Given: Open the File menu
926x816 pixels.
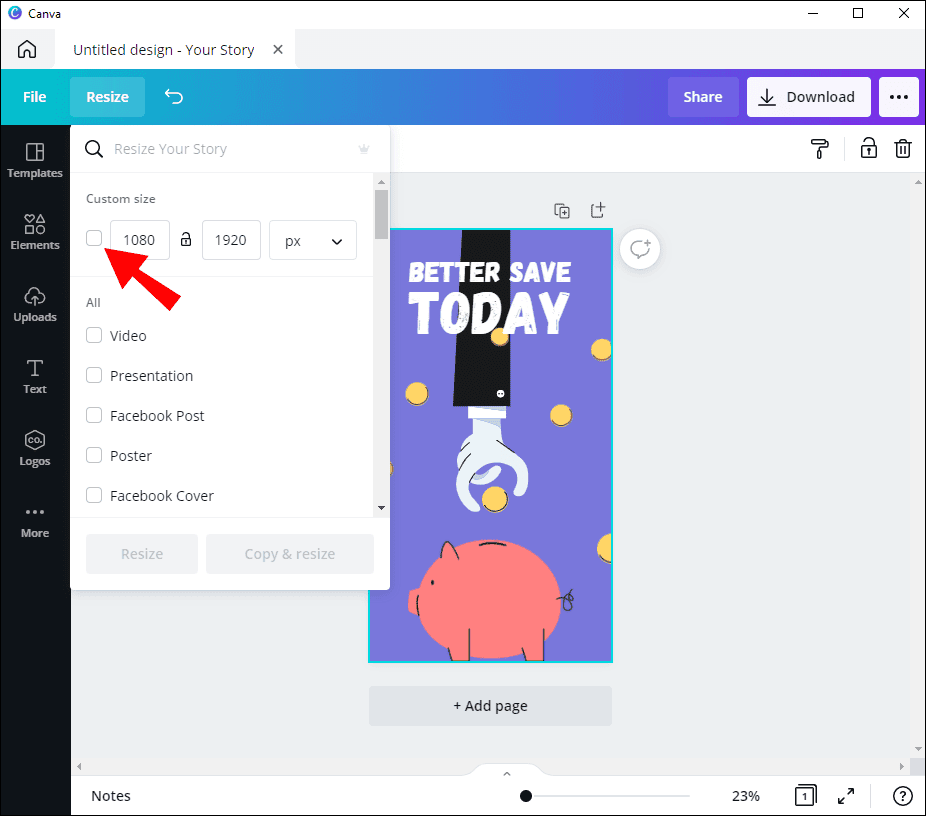Looking at the screenshot, I should (x=34, y=96).
